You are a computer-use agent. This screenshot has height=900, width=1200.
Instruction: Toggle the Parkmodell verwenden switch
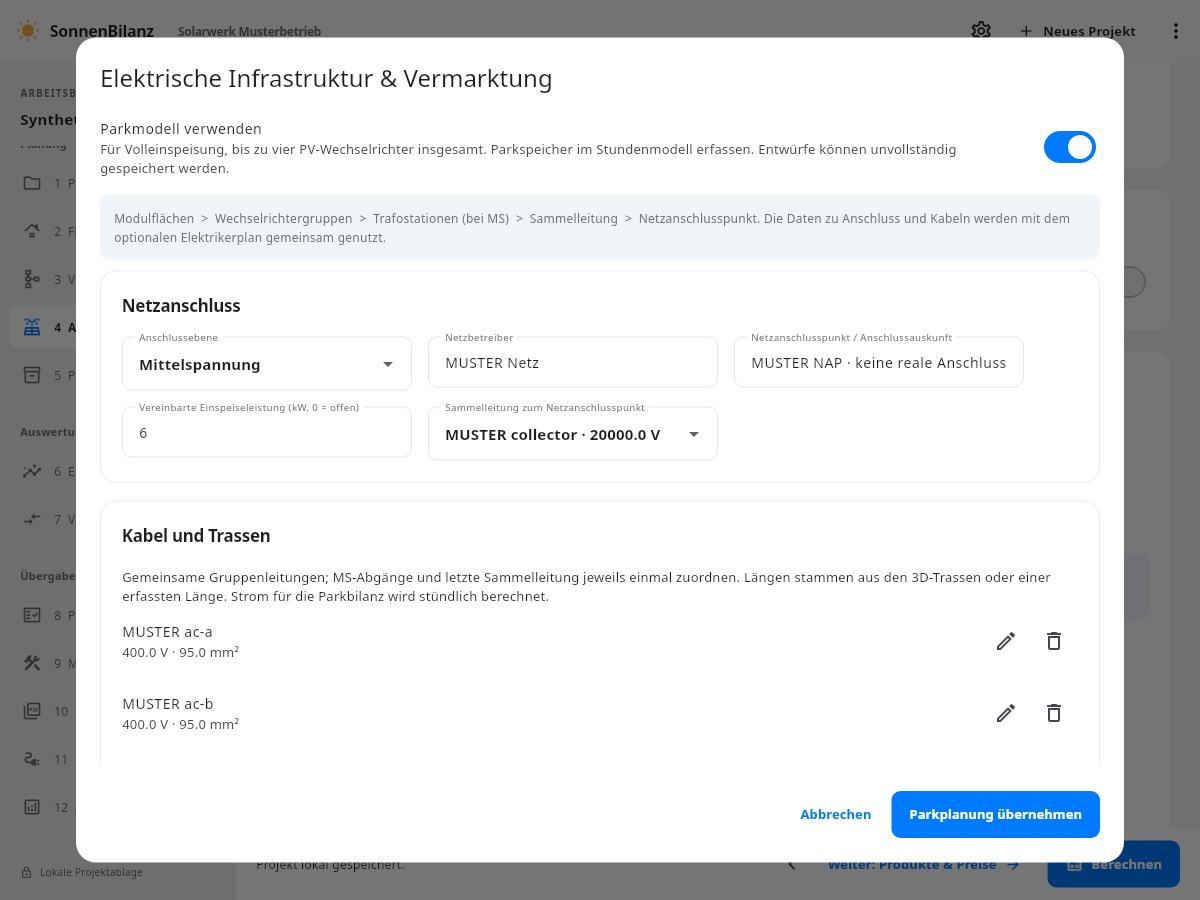coord(1070,147)
